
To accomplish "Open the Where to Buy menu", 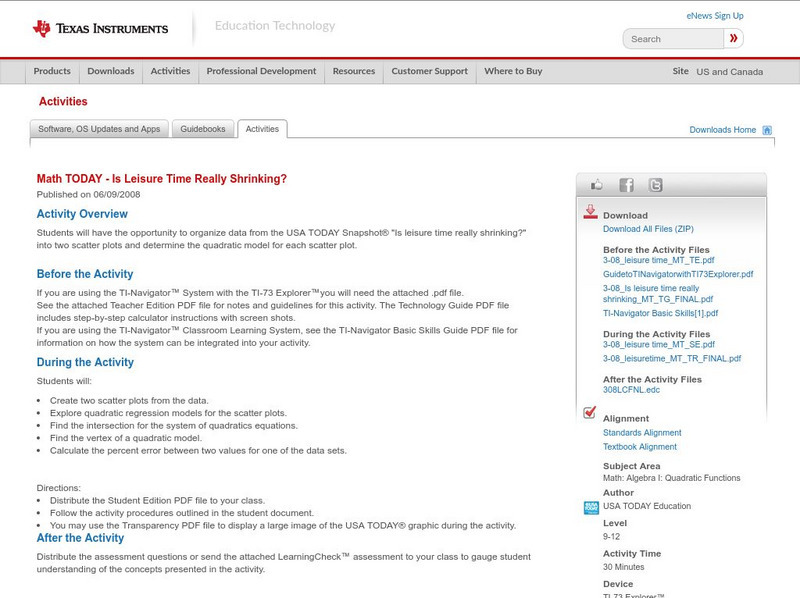I will (x=513, y=71).
